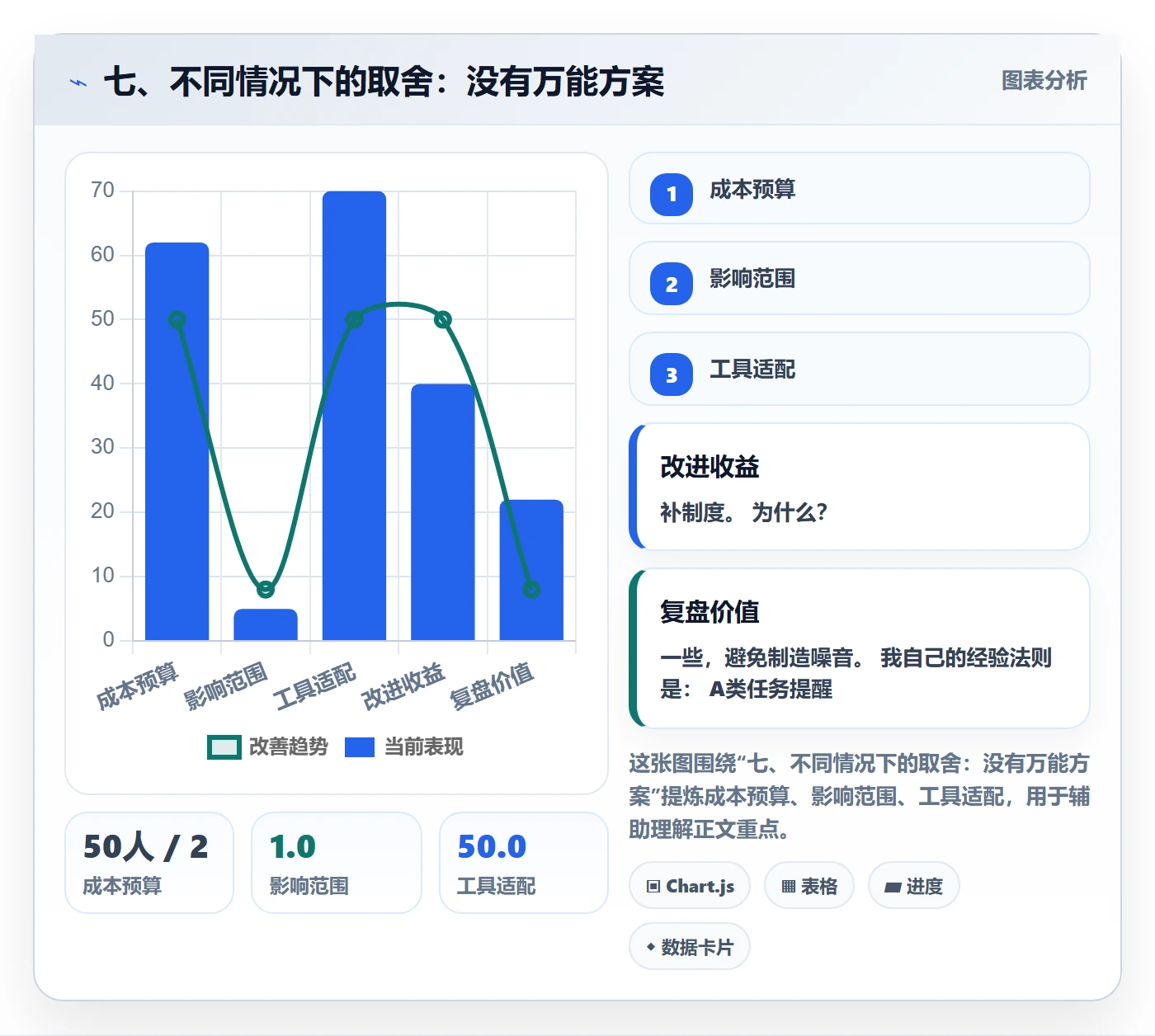This screenshot has height=1036, width=1155.
Task: Click the 50.0 工具适配 stat card
Action: click(x=524, y=863)
